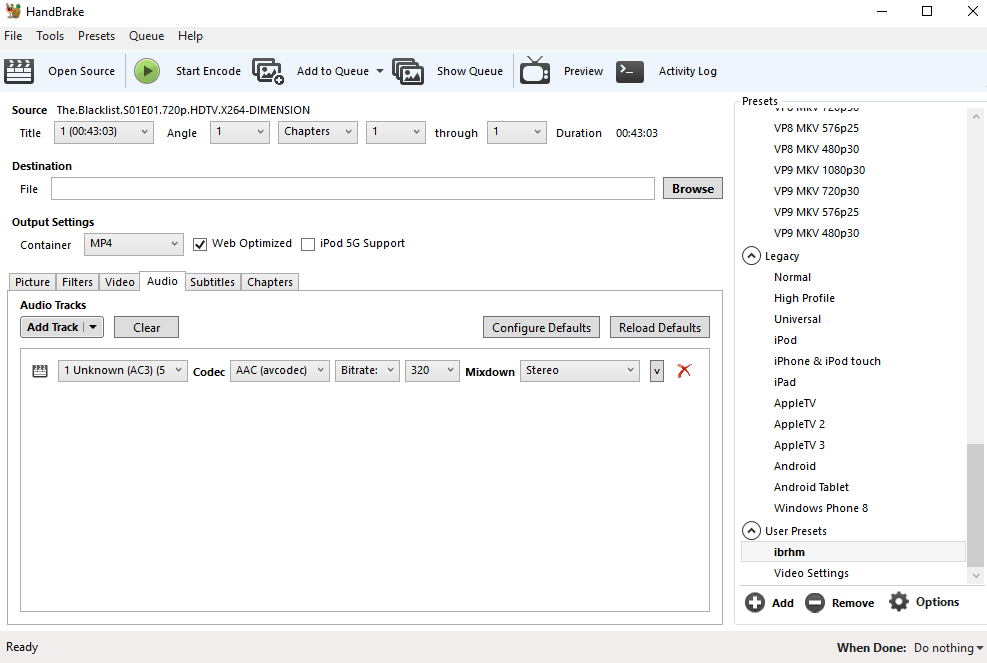The width and height of the screenshot is (987, 663).
Task: Switch to the Subtitles tab
Action: click(x=212, y=282)
